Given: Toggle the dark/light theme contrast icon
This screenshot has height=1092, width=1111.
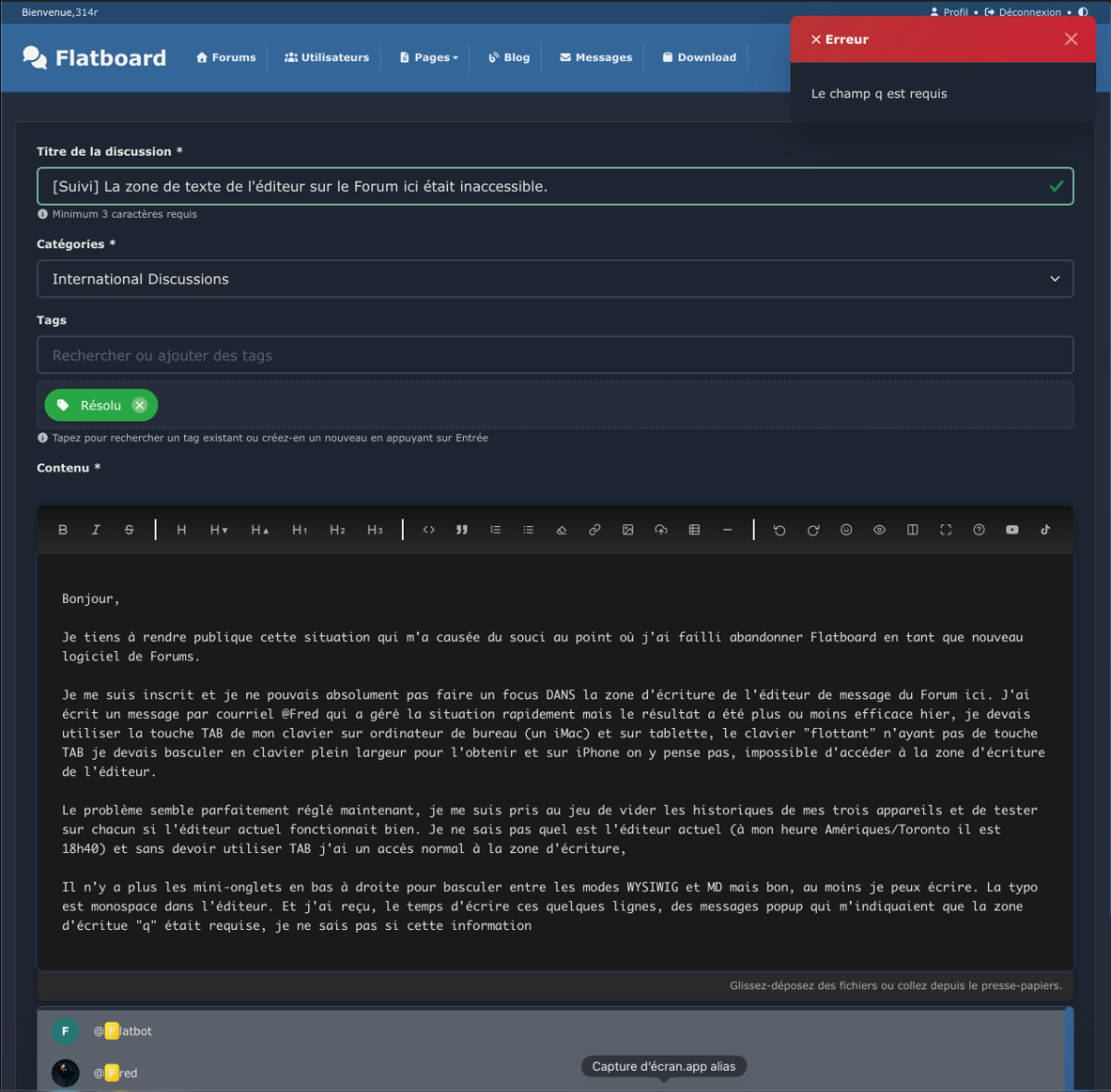Looking at the screenshot, I should coord(1083,12).
